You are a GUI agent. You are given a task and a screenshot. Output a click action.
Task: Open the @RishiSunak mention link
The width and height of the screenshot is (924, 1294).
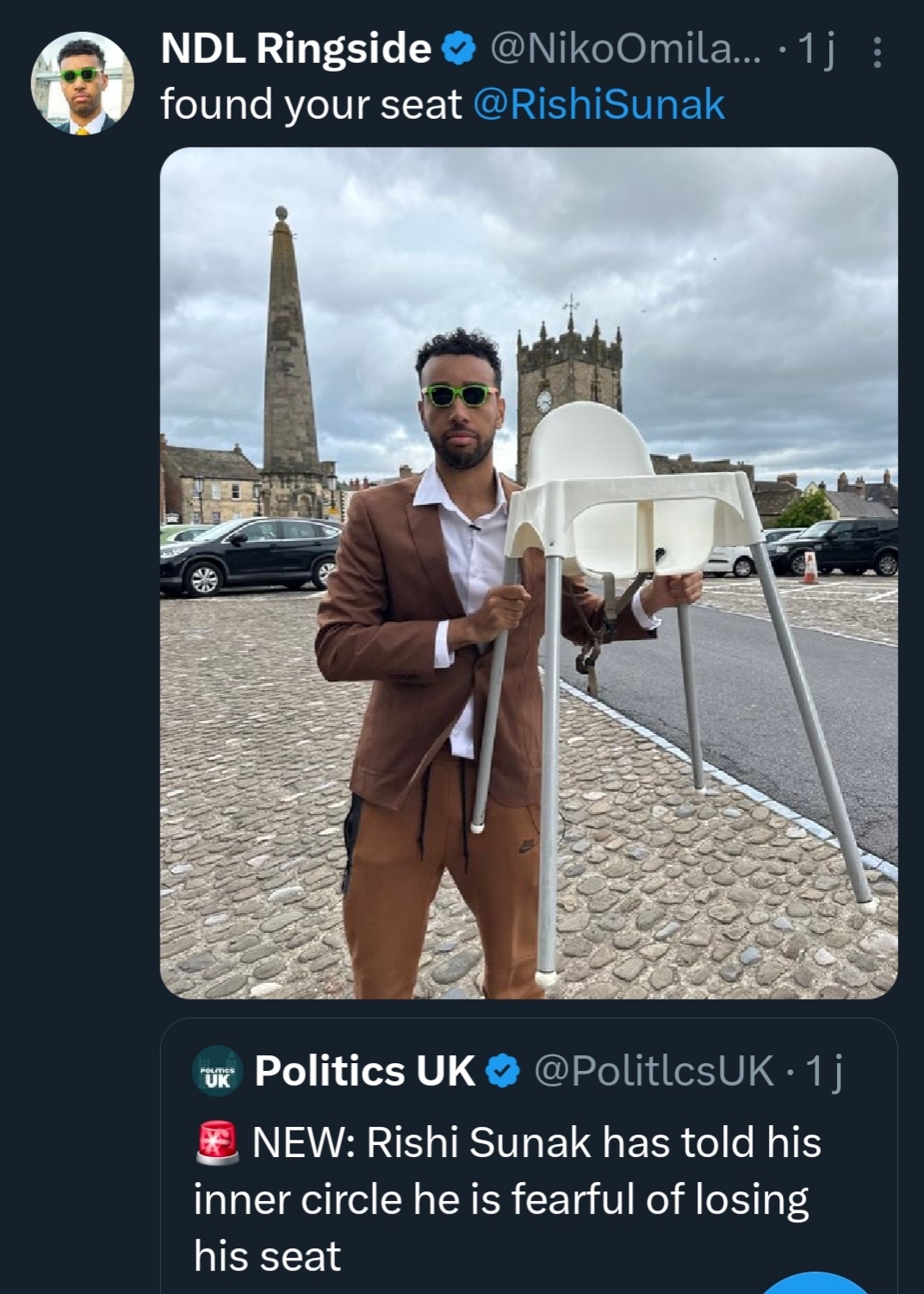click(x=599, y=105)
